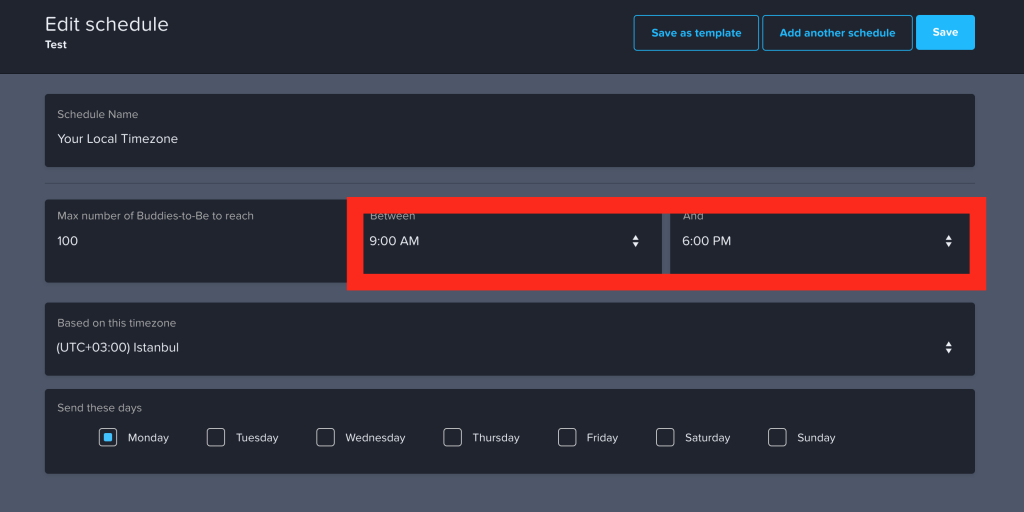Click Add another schedule button
Screen dimensions: 1024x512
point(837,33)
